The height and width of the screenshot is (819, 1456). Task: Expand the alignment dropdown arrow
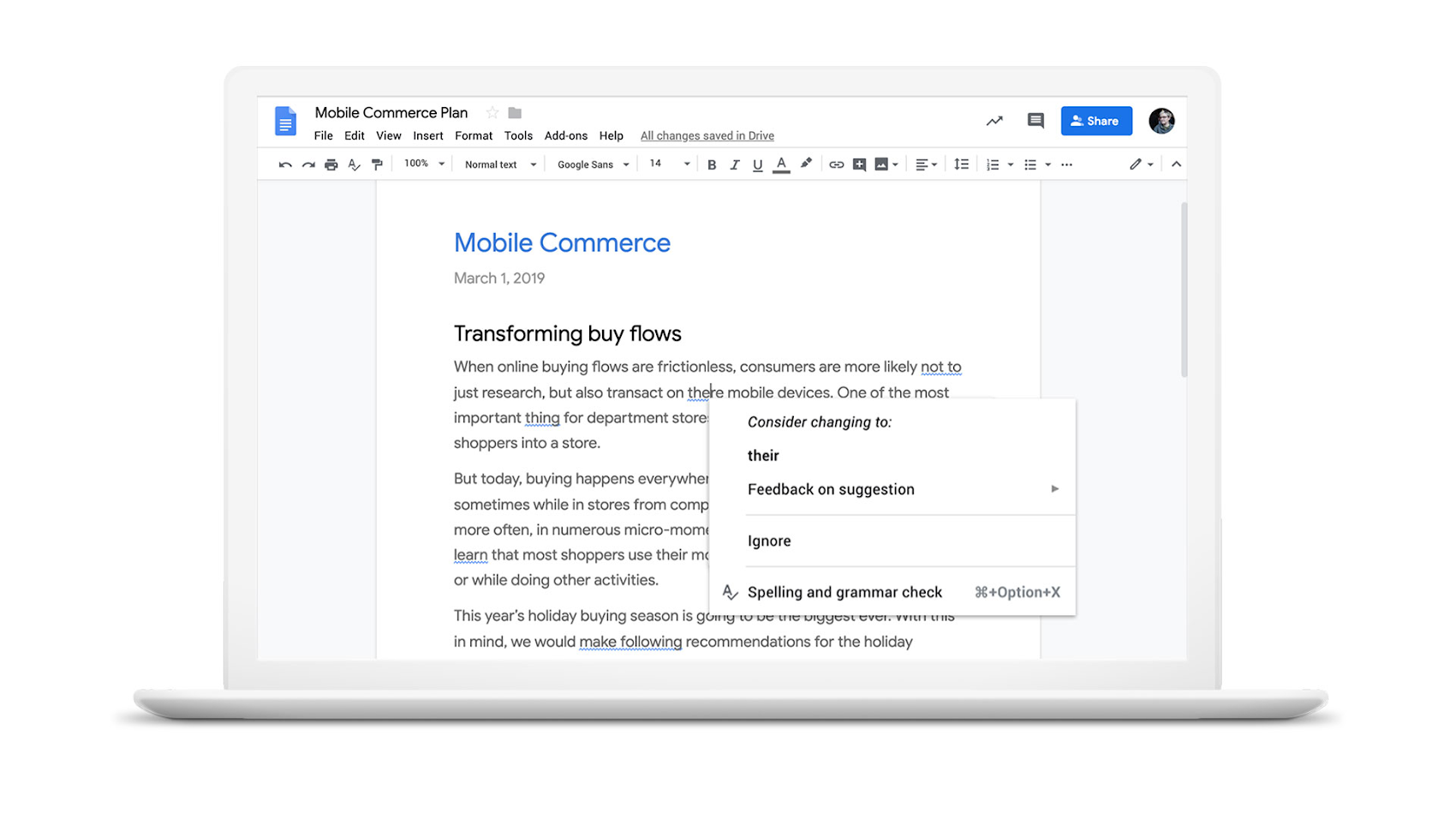(934, 164)
